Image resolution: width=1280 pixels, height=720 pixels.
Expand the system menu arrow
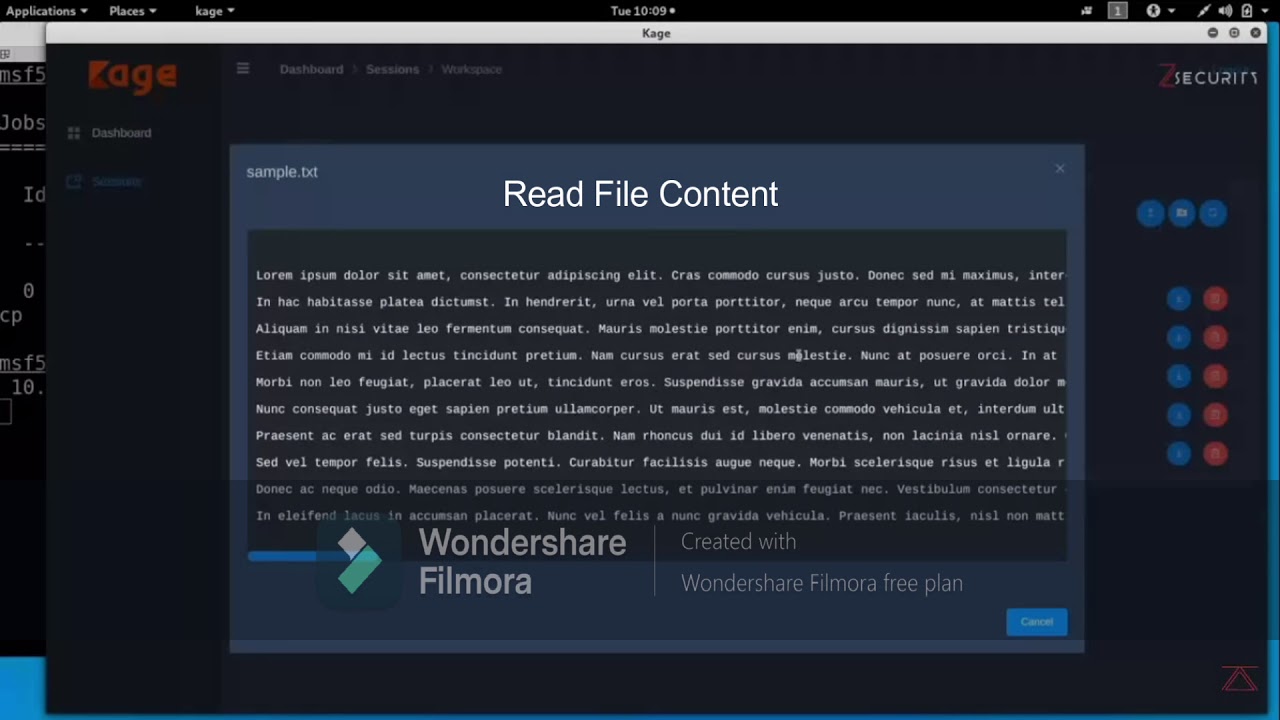[1266, 11]
